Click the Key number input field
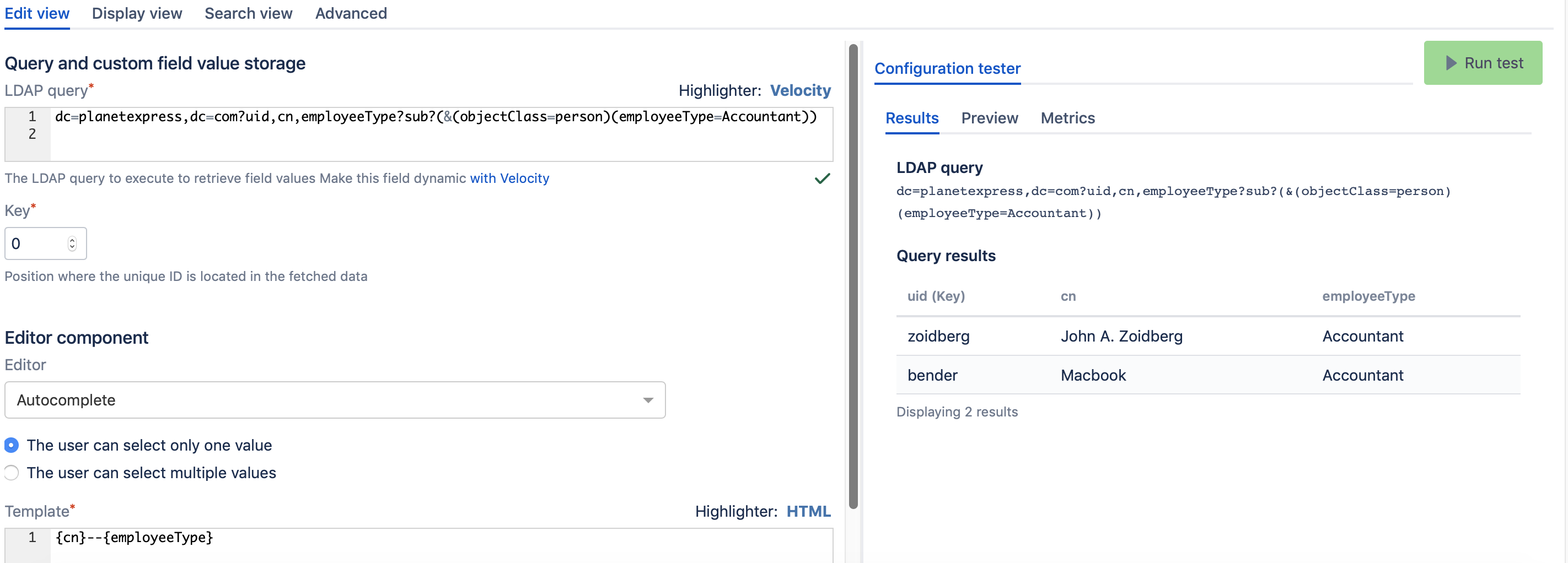 pyautogui.click(x=36, y=244)
